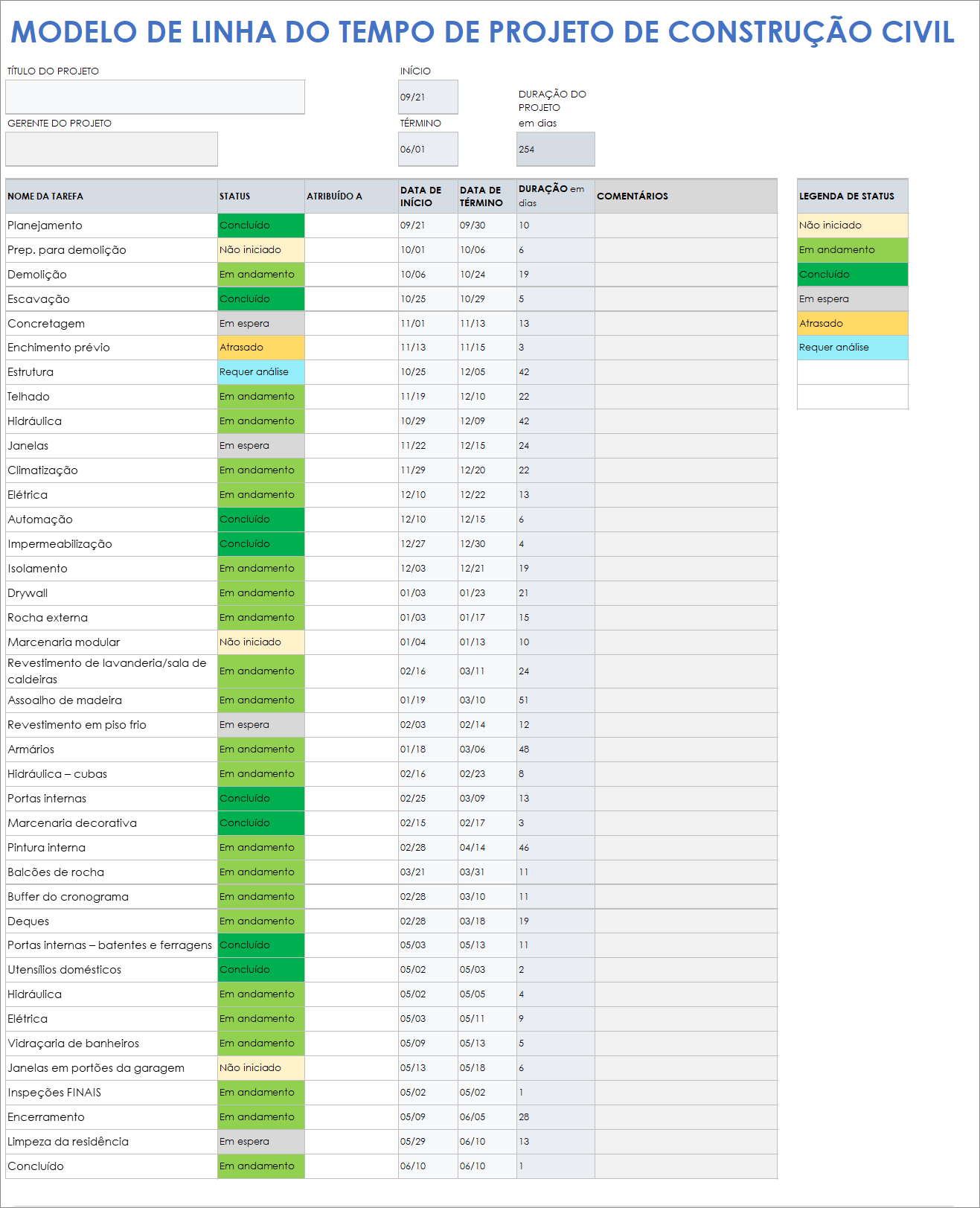Viewport: 980px width, 1208px height.
Task: Select the Balcões de rocha task name
Action: pos(112,872)
